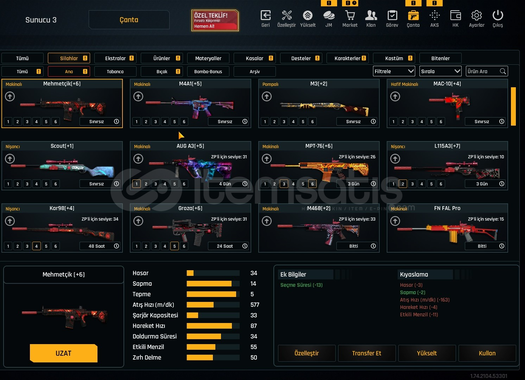Viewport: 525px width, 380px height.
Task: Click the UZAT button
Action: point(64,353)
